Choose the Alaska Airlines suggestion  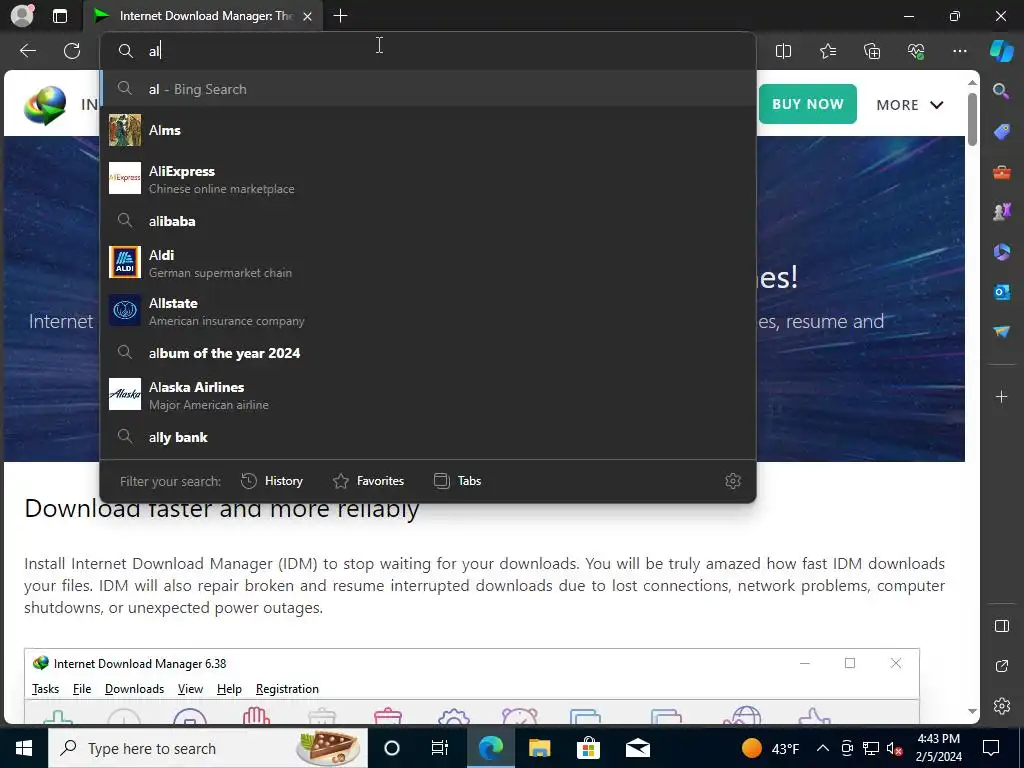click(x=428, y=394)
